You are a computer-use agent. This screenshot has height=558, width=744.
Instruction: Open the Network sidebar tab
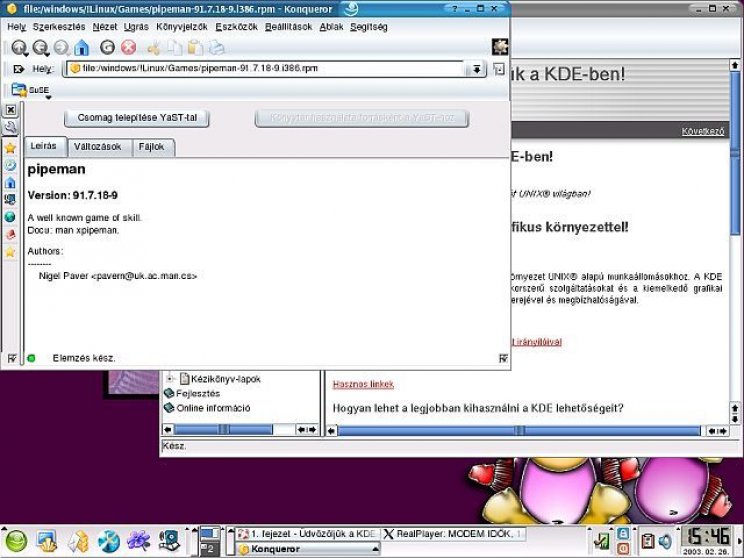[x=10, y=200]
